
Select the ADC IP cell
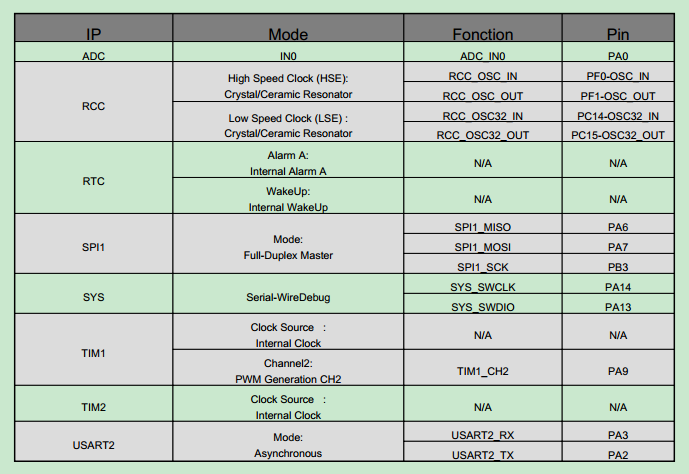click(94, 52)
